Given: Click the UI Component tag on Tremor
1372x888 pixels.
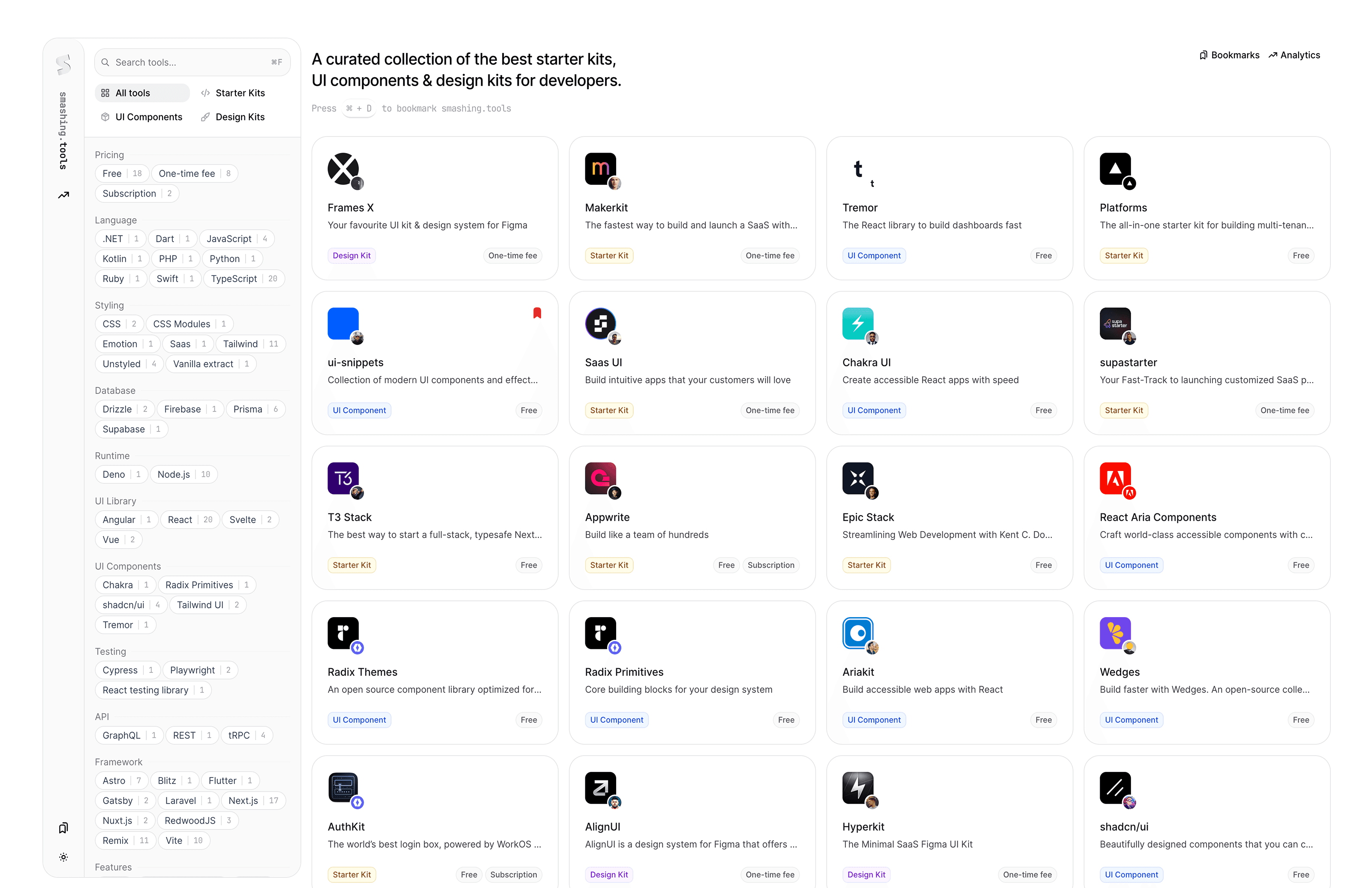Looking at the screenshot, I should coord(874,256).
